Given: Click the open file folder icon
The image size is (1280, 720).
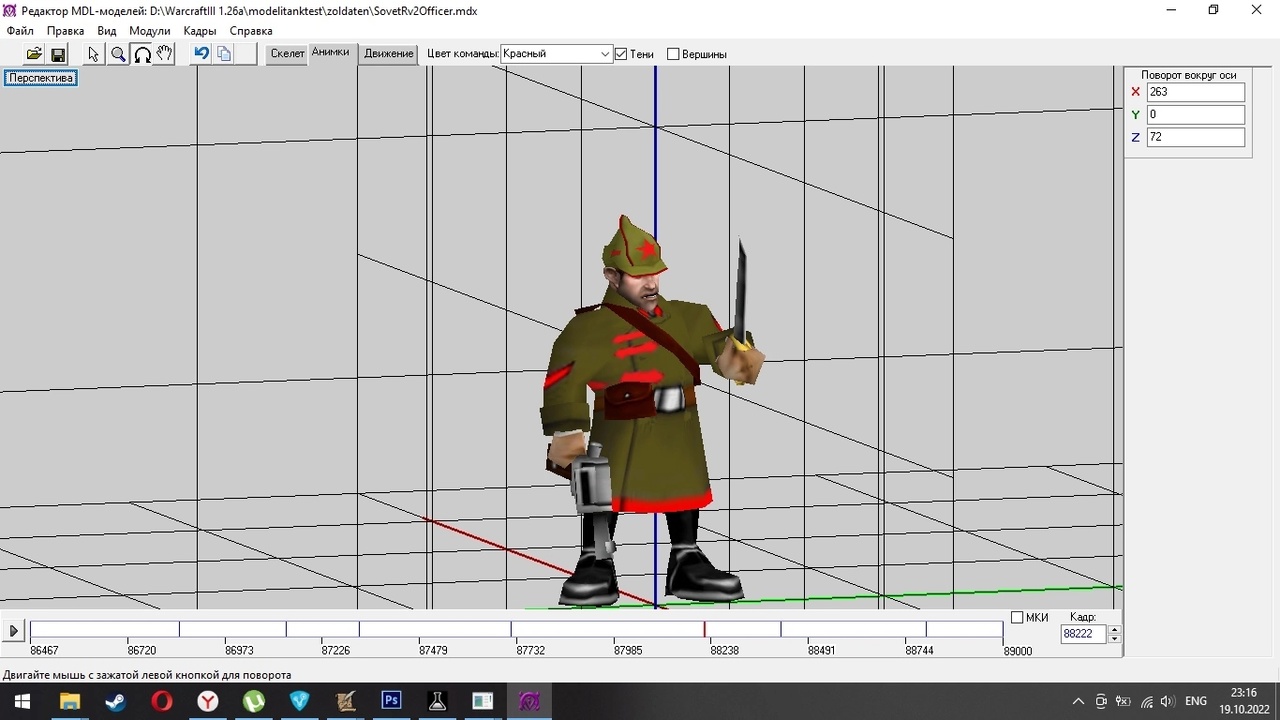Looking at the screenshot, I should (34, 54).
